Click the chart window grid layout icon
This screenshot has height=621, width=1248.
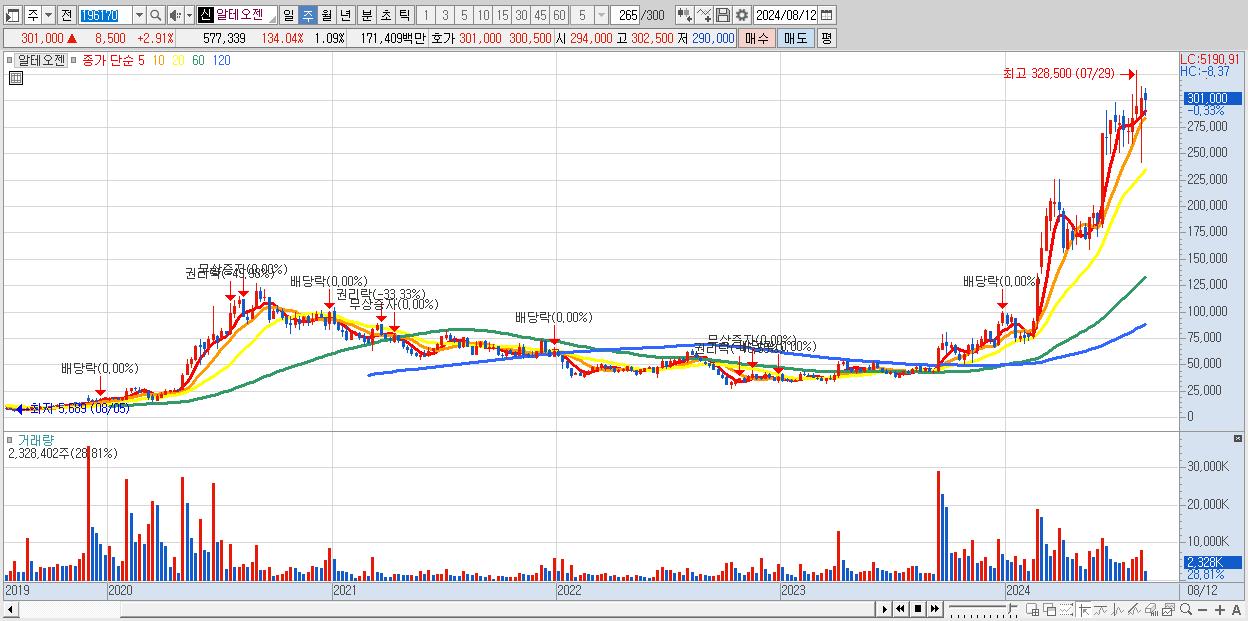point(1032,609)
